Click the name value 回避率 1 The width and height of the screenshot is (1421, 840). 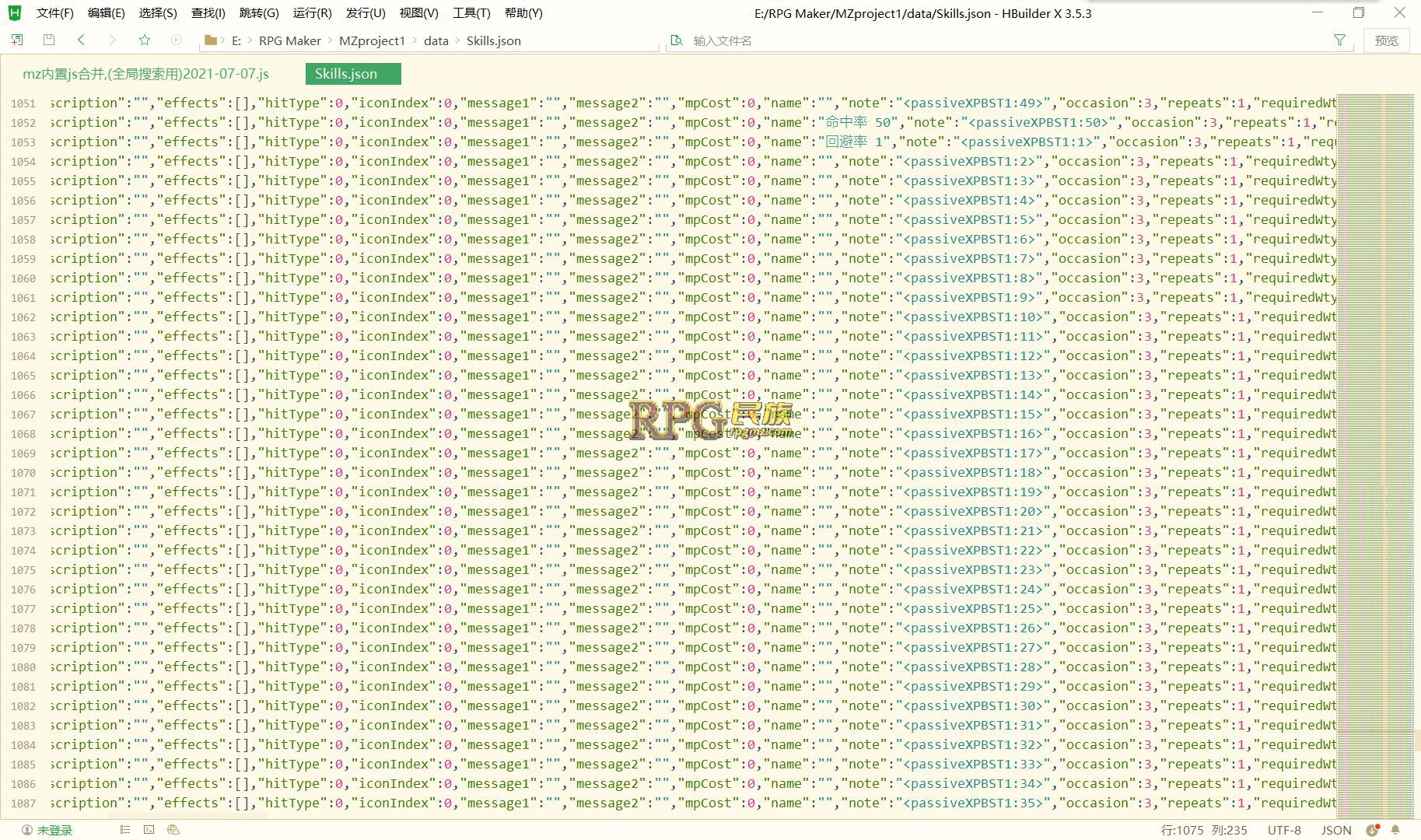854,142
